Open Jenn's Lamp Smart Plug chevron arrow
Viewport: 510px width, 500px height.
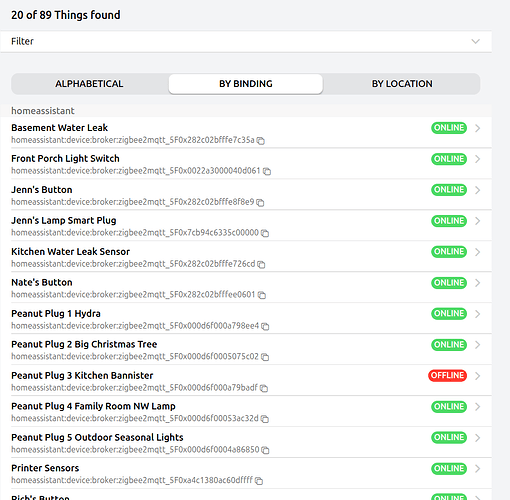click(x=478, y=221)
